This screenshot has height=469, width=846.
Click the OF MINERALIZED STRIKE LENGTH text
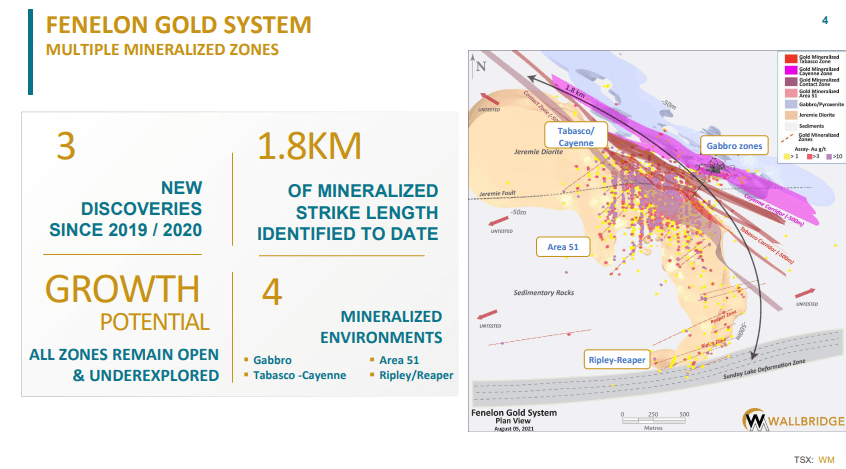[x=348, y=212]
